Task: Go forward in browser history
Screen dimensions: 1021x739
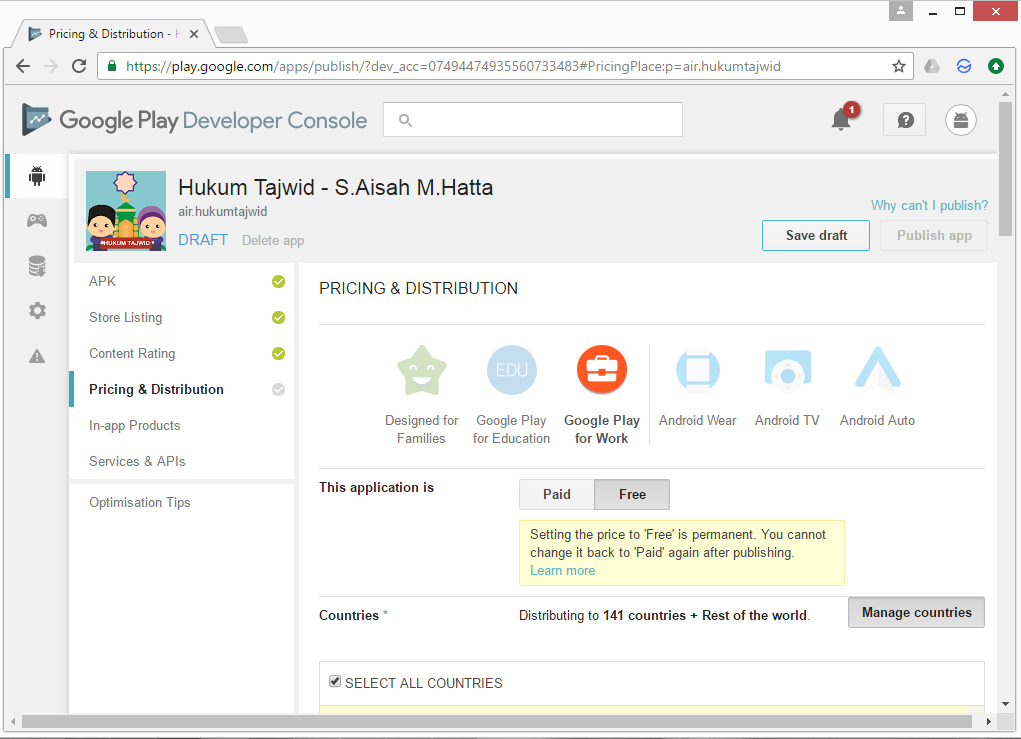Action: coord(51,66)
